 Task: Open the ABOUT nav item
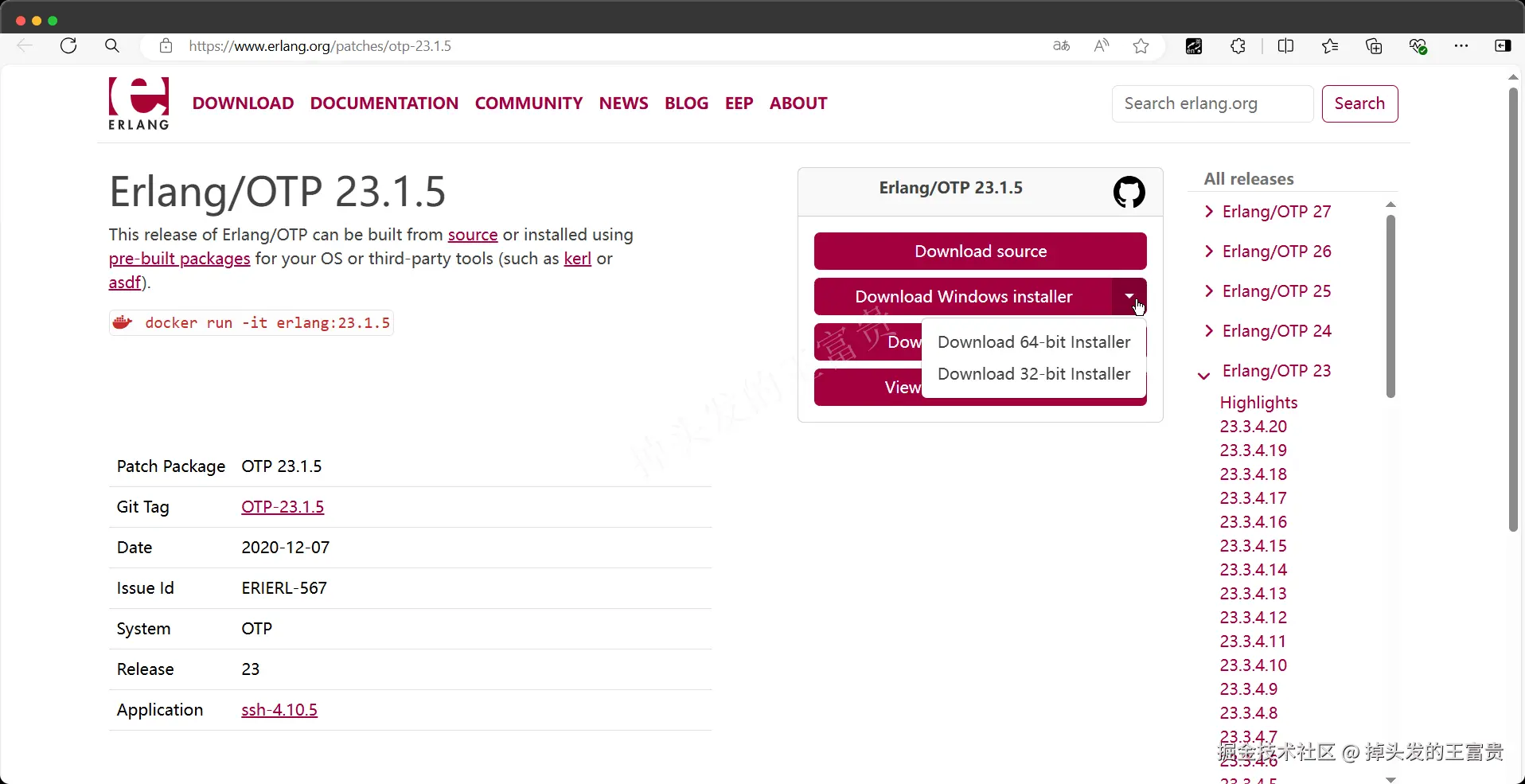coord(798,103)
